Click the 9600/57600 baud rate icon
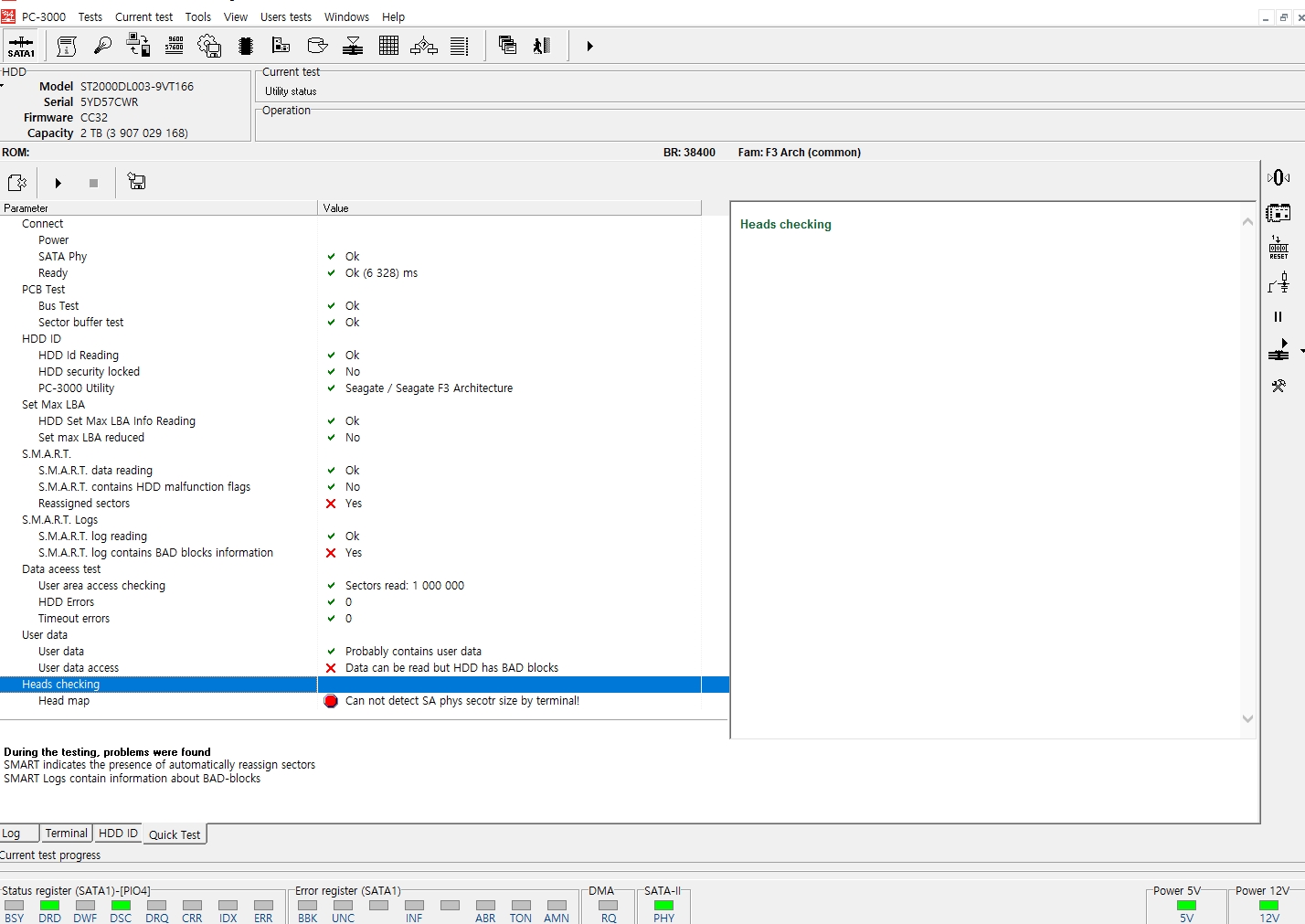 coord(175,46)
